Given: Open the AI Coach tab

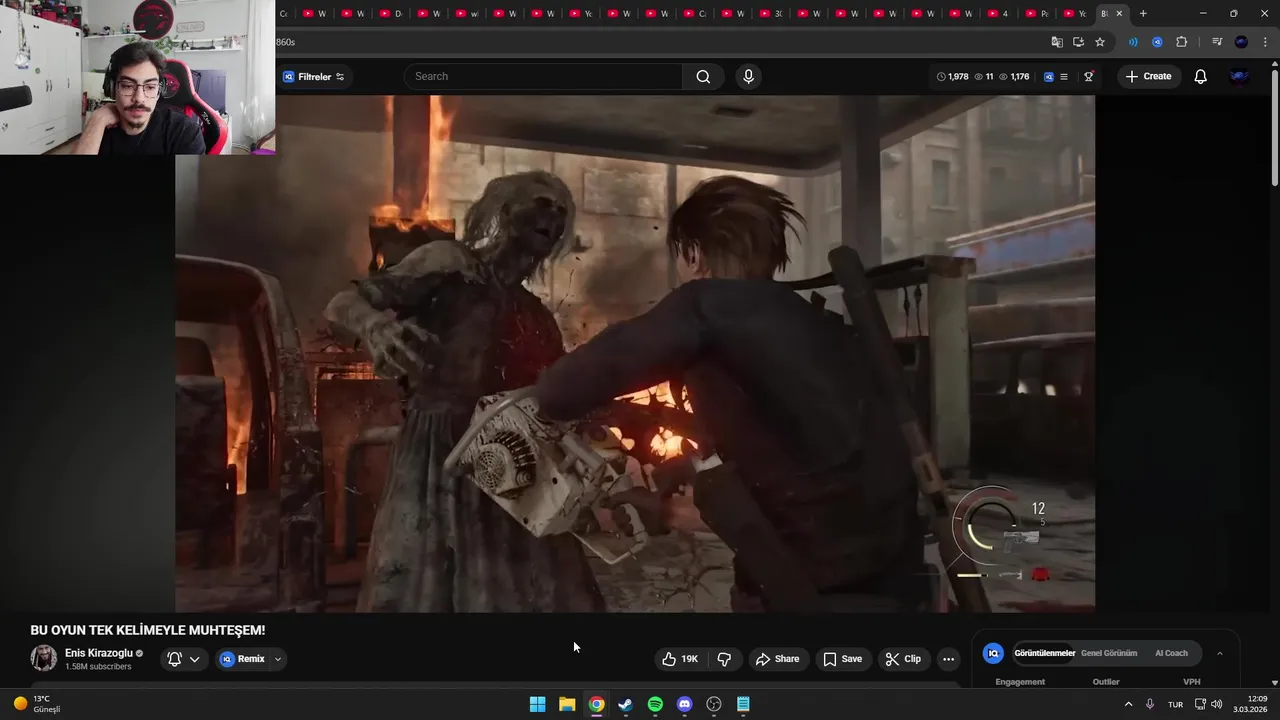Looking at the screenshot, I should click(1171, 653).
